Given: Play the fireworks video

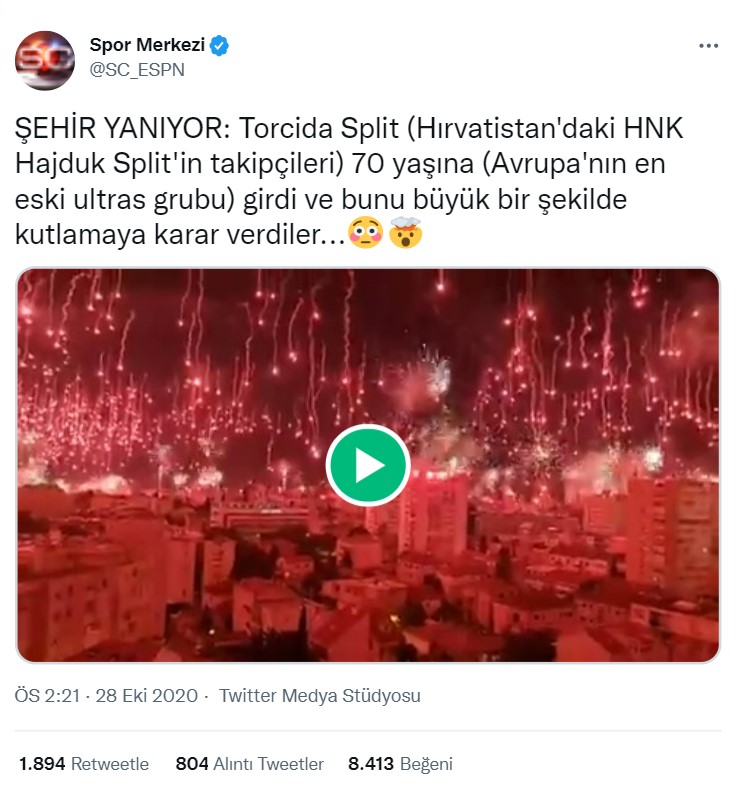Looking at the screenshot, I should (x=368, y=465).
